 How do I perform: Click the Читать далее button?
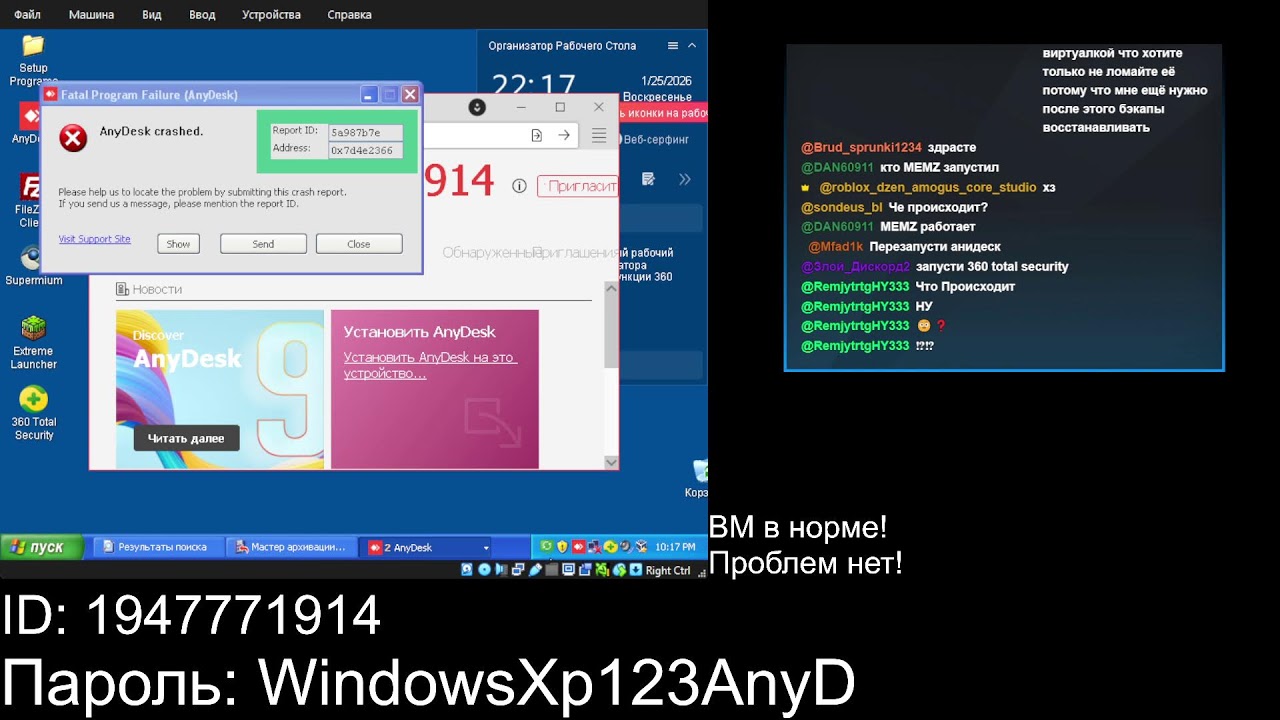coord(186,438)
